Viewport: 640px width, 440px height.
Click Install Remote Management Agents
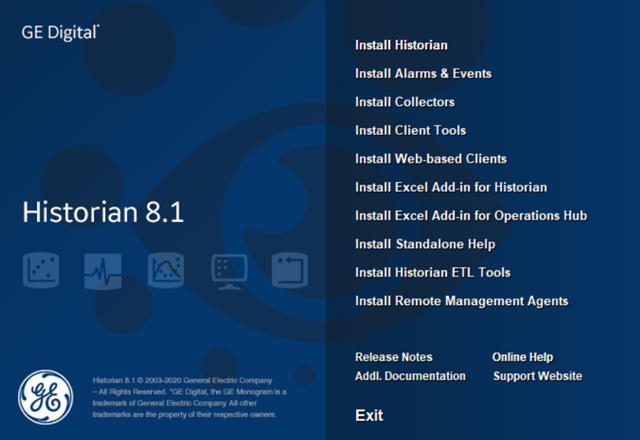(x=462, y=301)
